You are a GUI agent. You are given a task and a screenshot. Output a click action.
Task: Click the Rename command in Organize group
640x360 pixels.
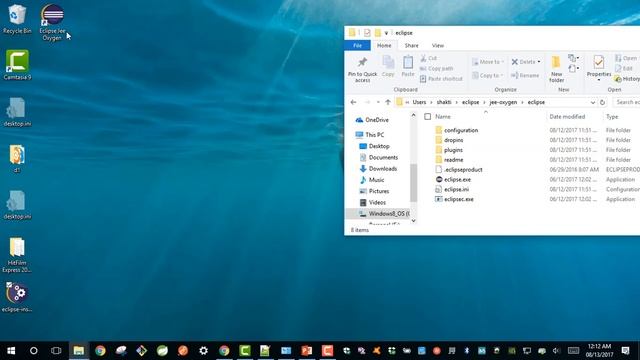[525, 76]
